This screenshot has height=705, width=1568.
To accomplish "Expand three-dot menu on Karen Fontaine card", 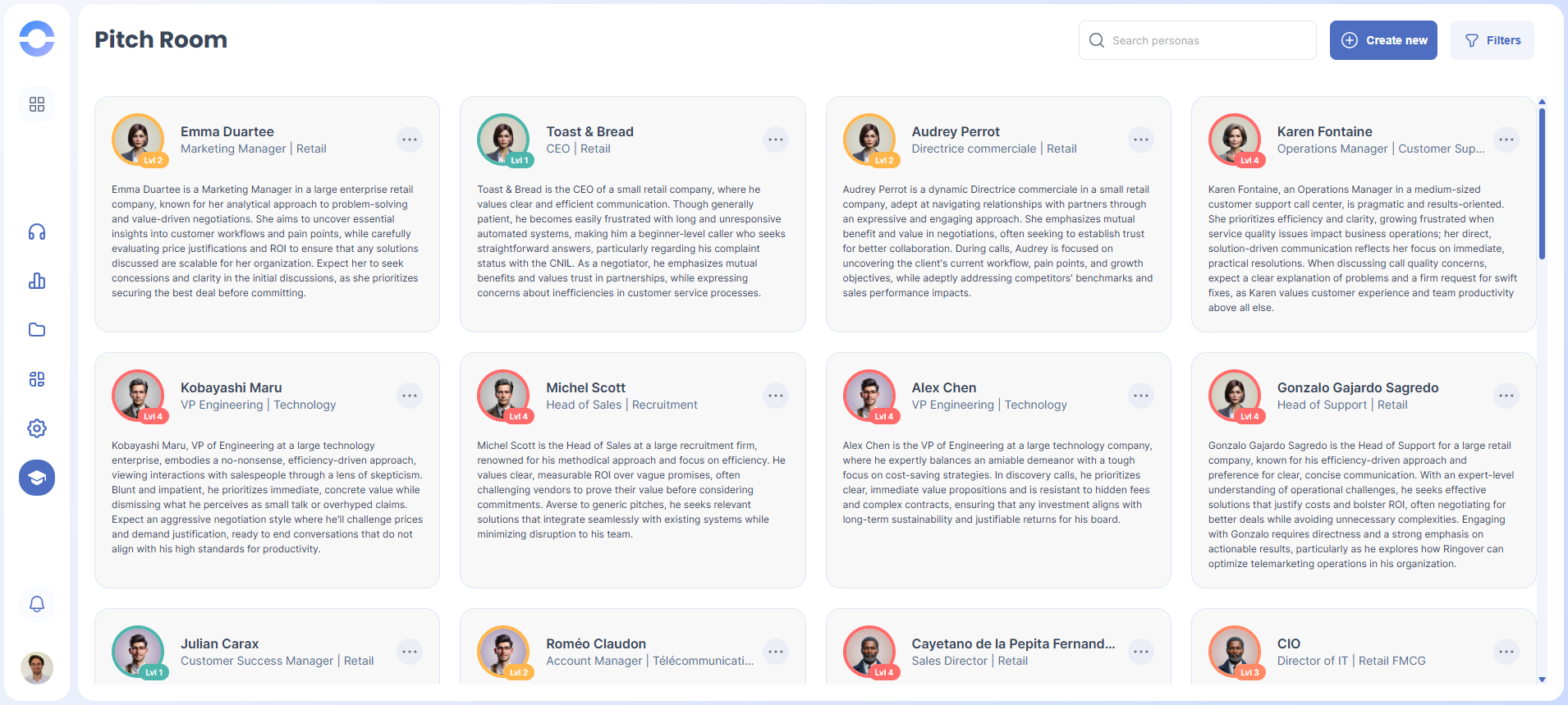I will point(1506,140).
